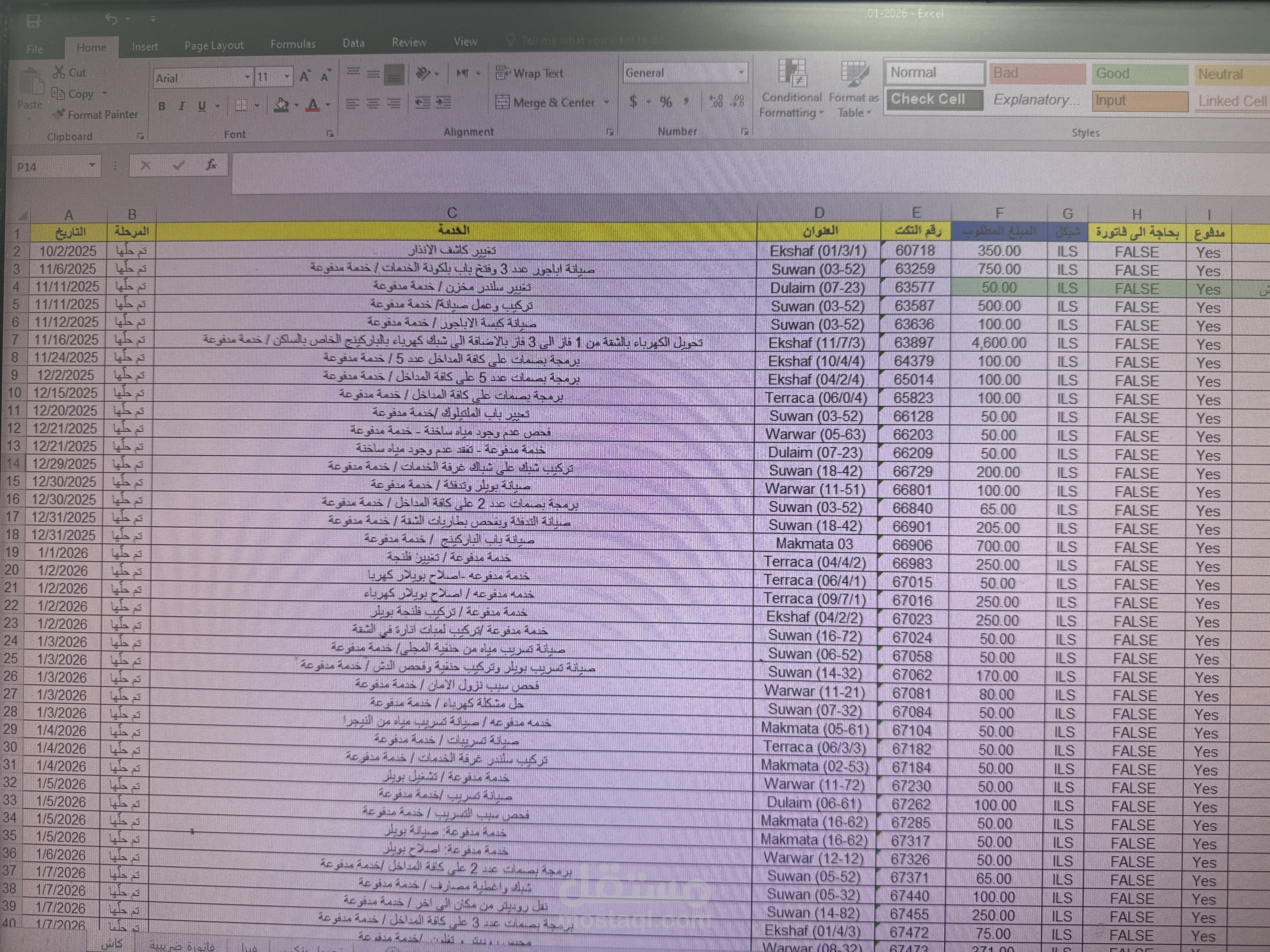Click the Center align icon
This screenshot has width=1270, height=952.
373,103
